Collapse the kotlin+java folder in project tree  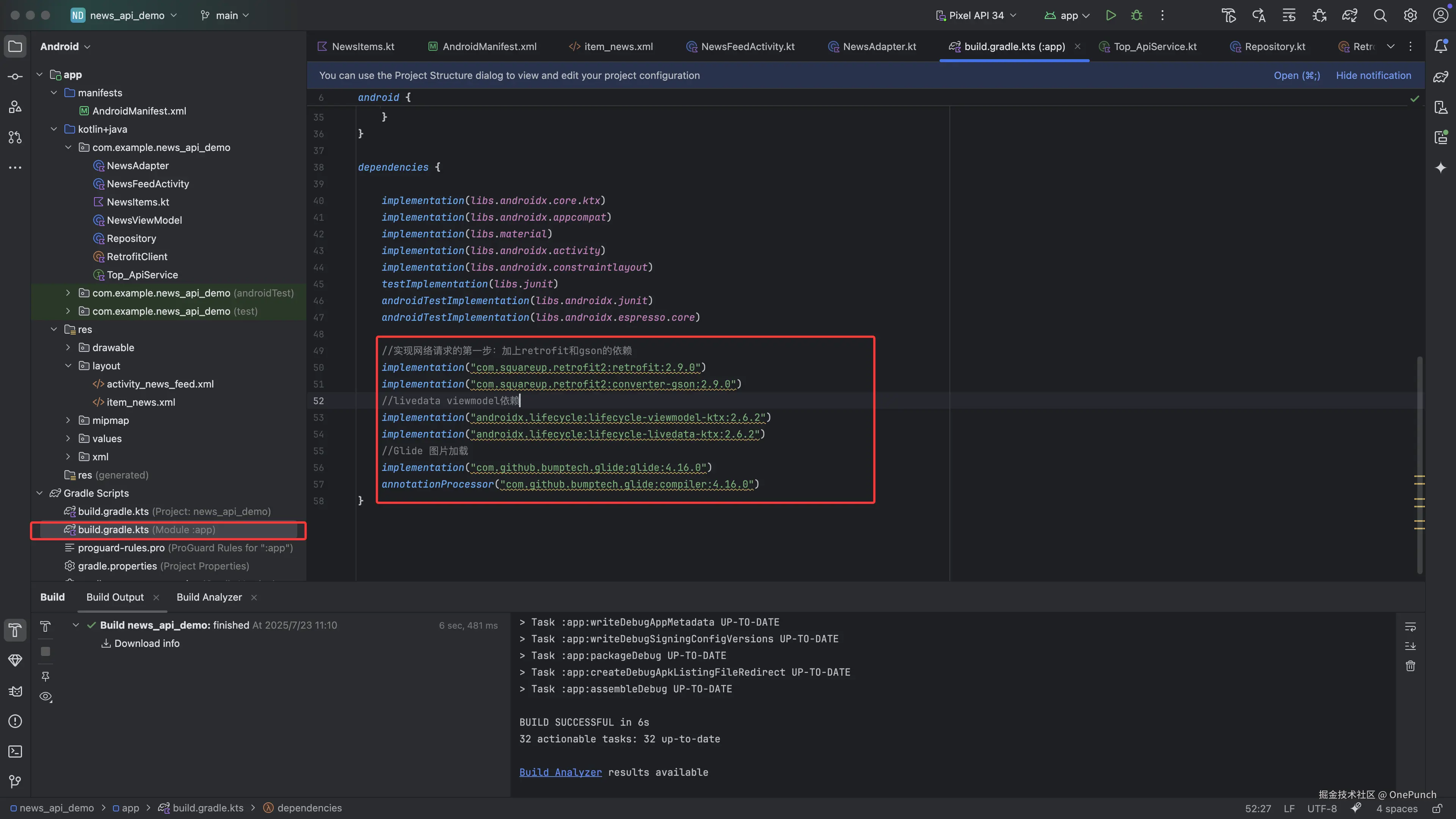coord(54,129)
